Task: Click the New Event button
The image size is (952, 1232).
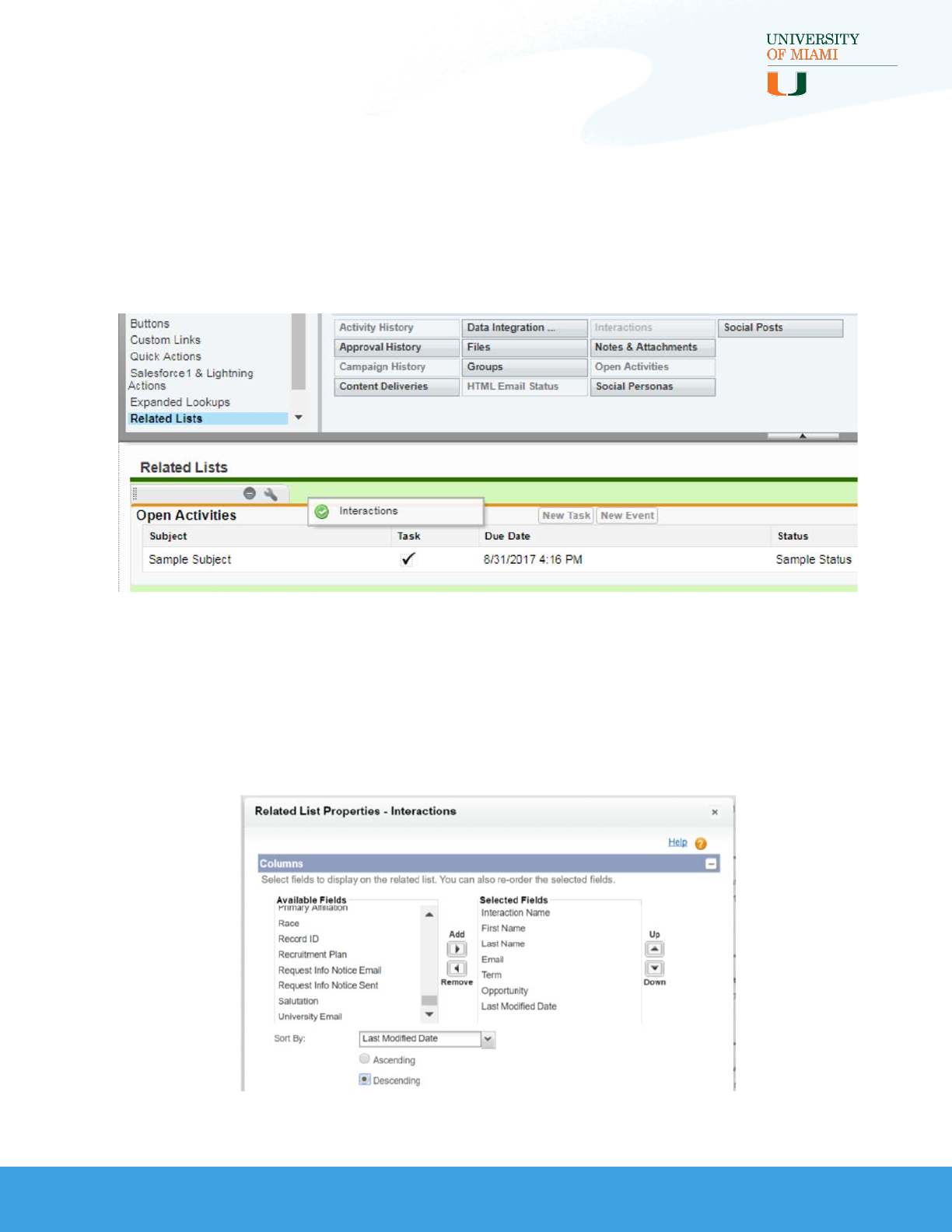Action: coord(627,516)
